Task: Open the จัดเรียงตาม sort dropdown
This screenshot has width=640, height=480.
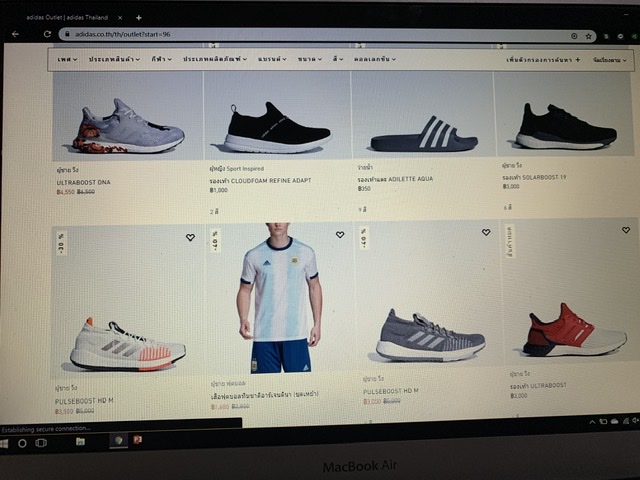Action: pyautogui.click(x=609, y=60)
